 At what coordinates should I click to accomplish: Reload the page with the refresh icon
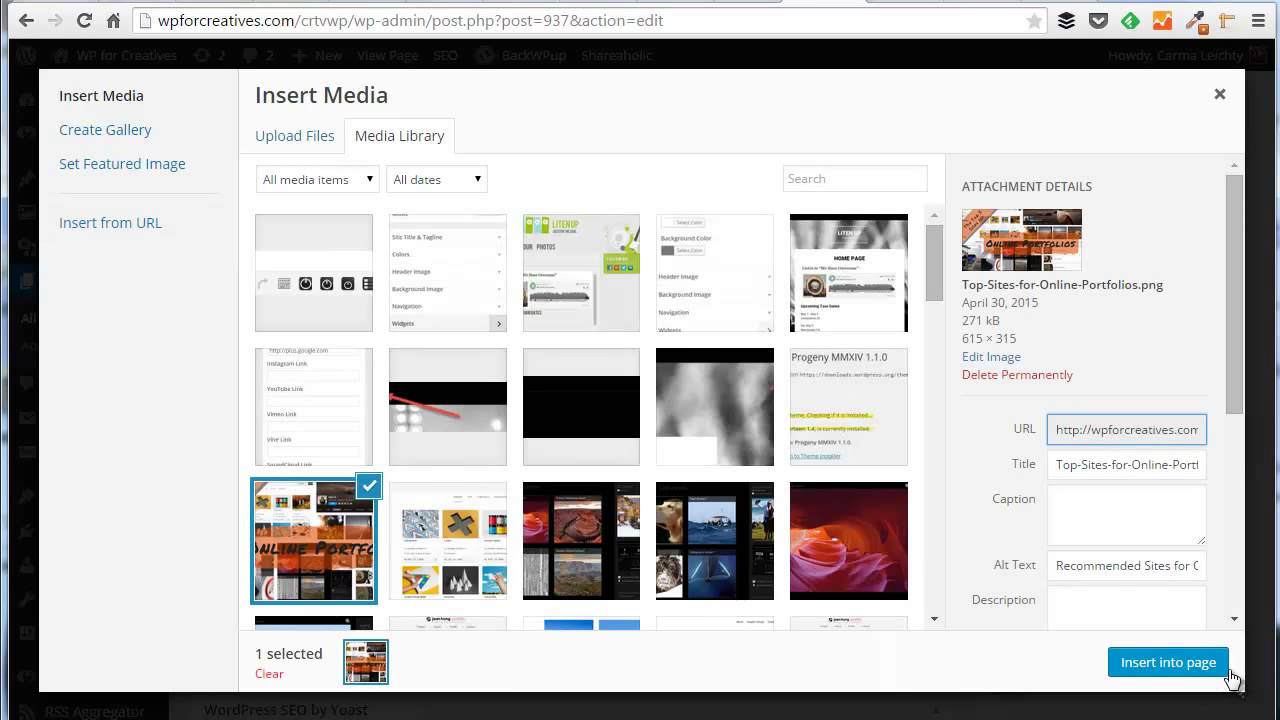[x=84, y=20]
